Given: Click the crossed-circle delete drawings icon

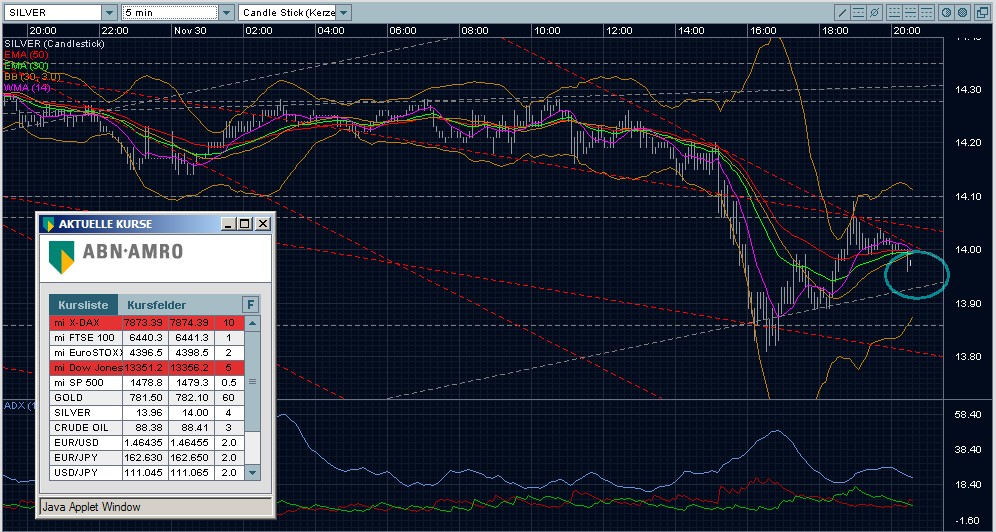Looking at the screenshot, I should pos(875,13).
